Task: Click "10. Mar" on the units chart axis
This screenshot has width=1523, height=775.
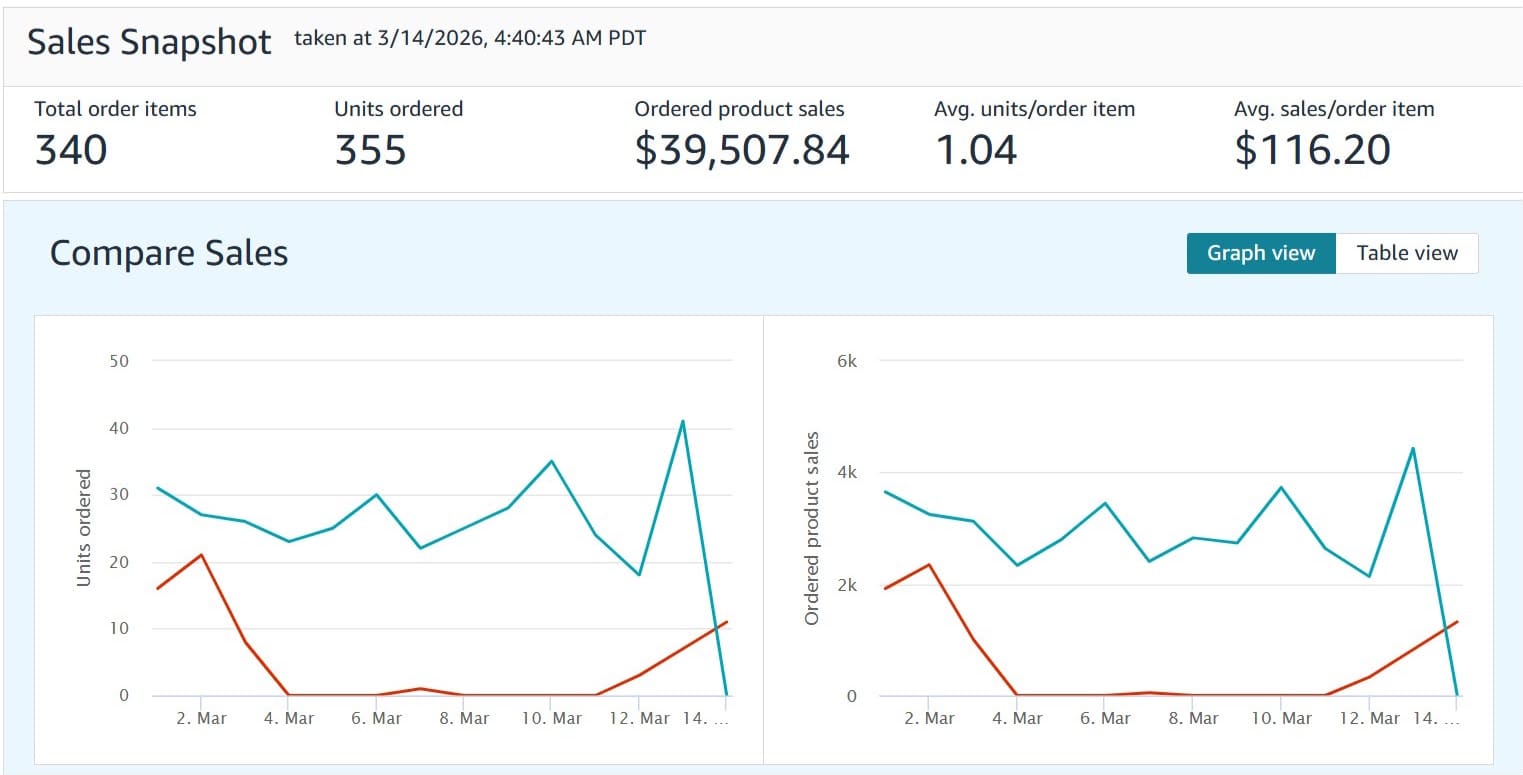Action: [552, 718]
